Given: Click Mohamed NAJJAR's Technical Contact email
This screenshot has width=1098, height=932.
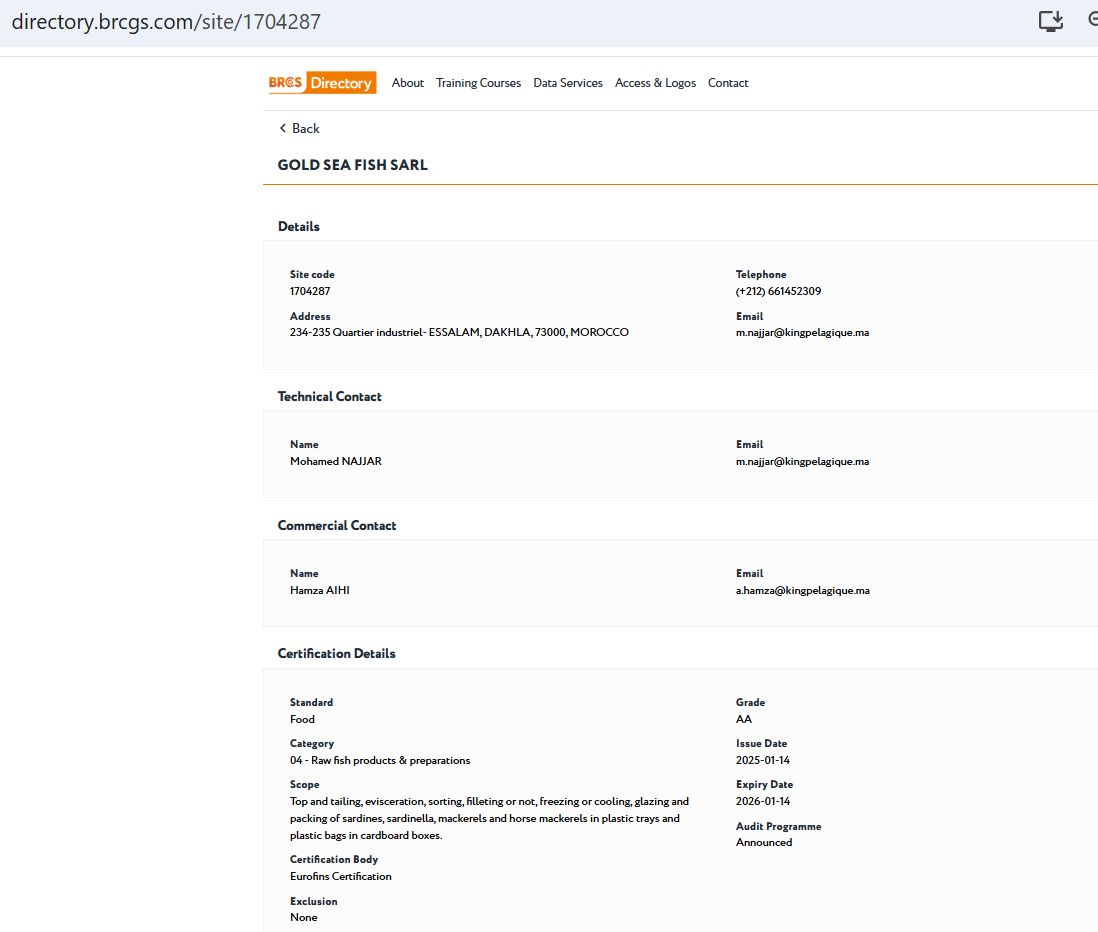Looking at the screenshot, I should click(x=802, y=461).
